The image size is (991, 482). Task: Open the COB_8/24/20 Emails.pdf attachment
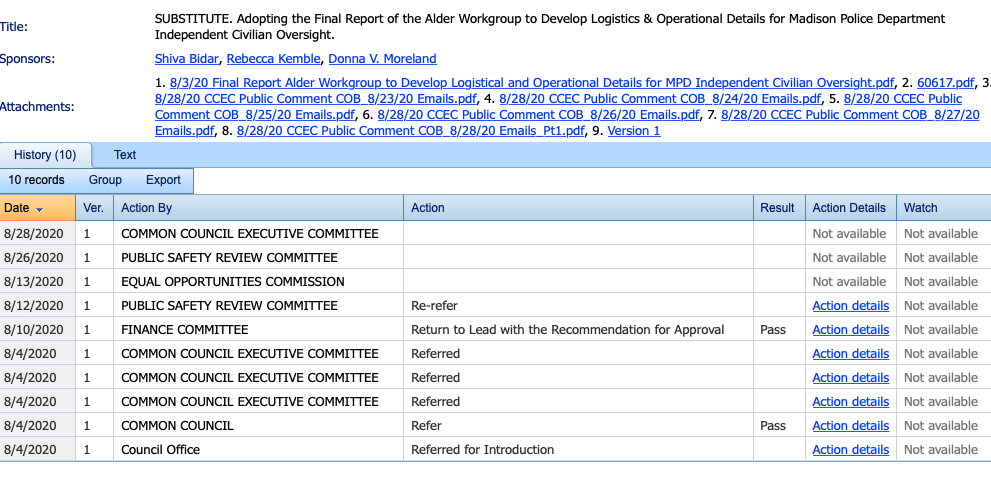(660, 99)
